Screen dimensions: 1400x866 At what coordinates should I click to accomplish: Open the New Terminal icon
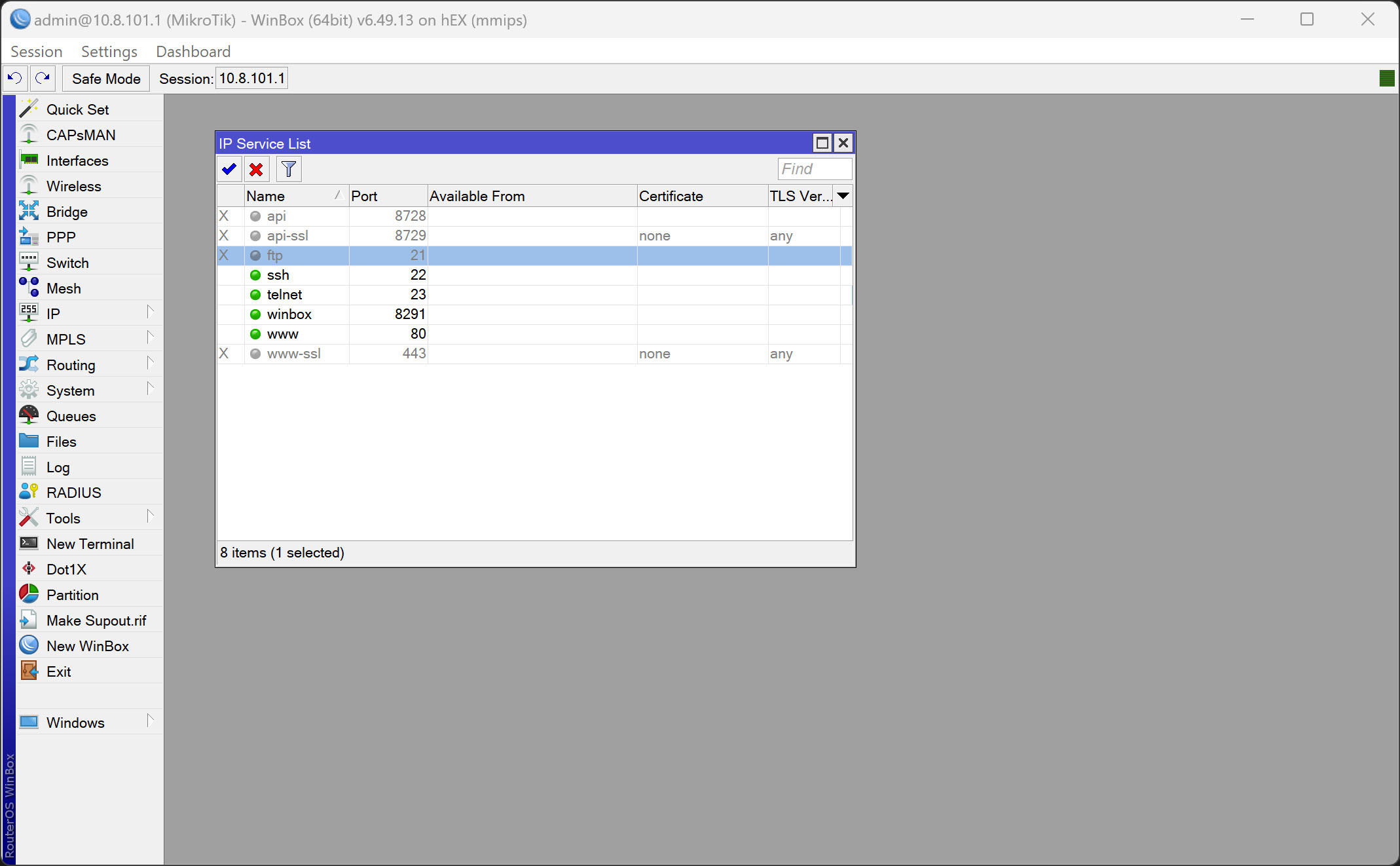pos(29,543)
